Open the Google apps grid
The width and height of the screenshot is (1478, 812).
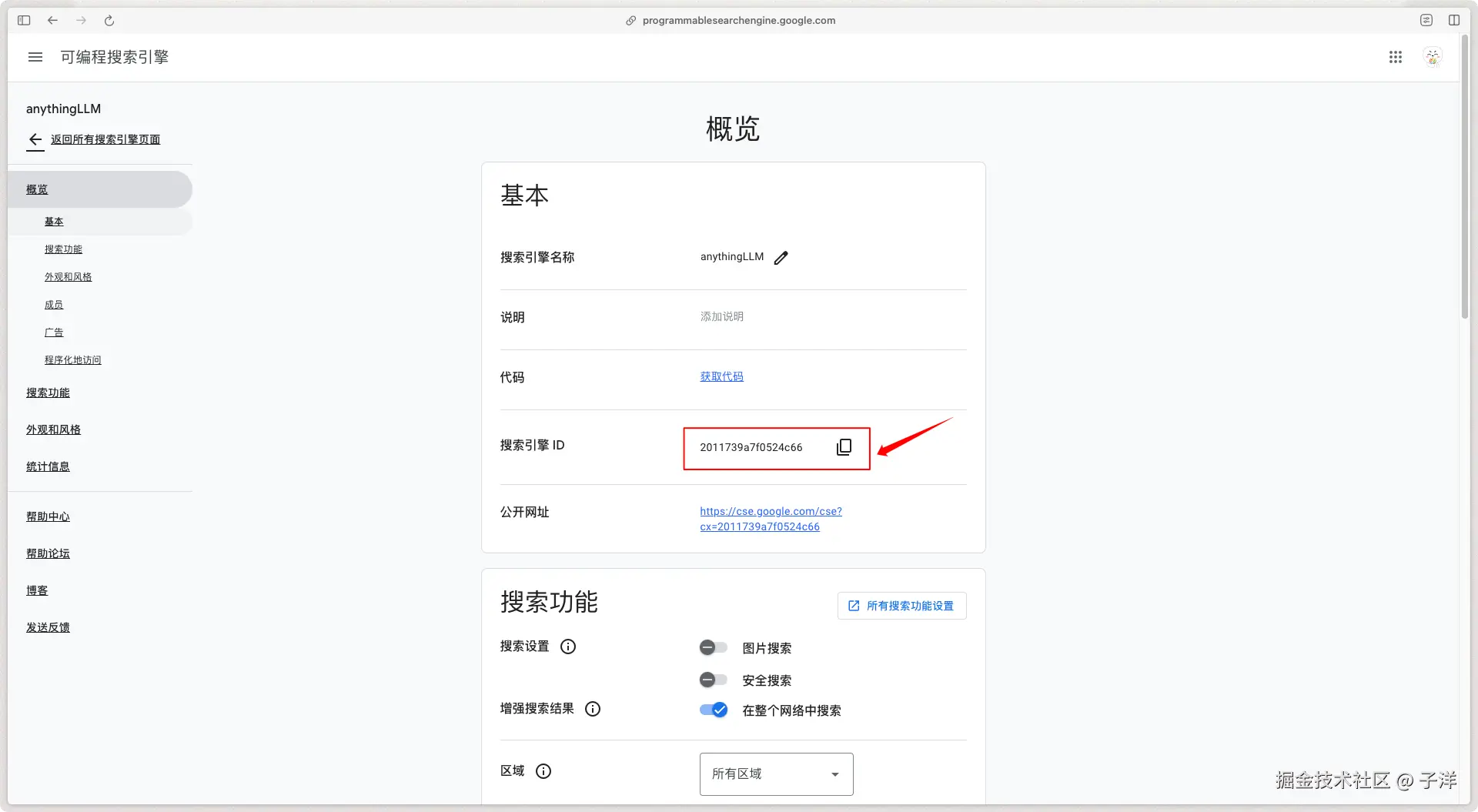1396,57
